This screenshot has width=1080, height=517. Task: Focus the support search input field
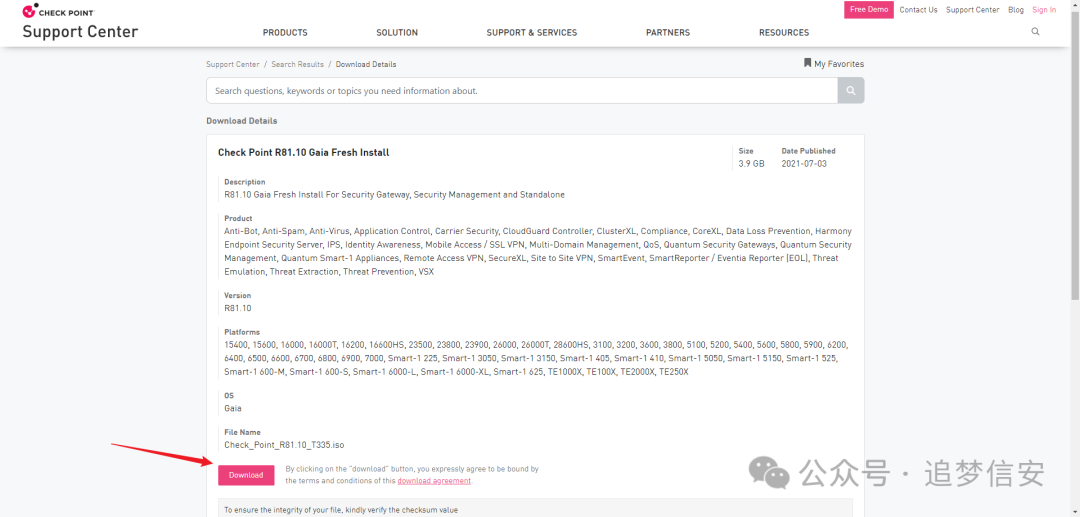point(521,90)
